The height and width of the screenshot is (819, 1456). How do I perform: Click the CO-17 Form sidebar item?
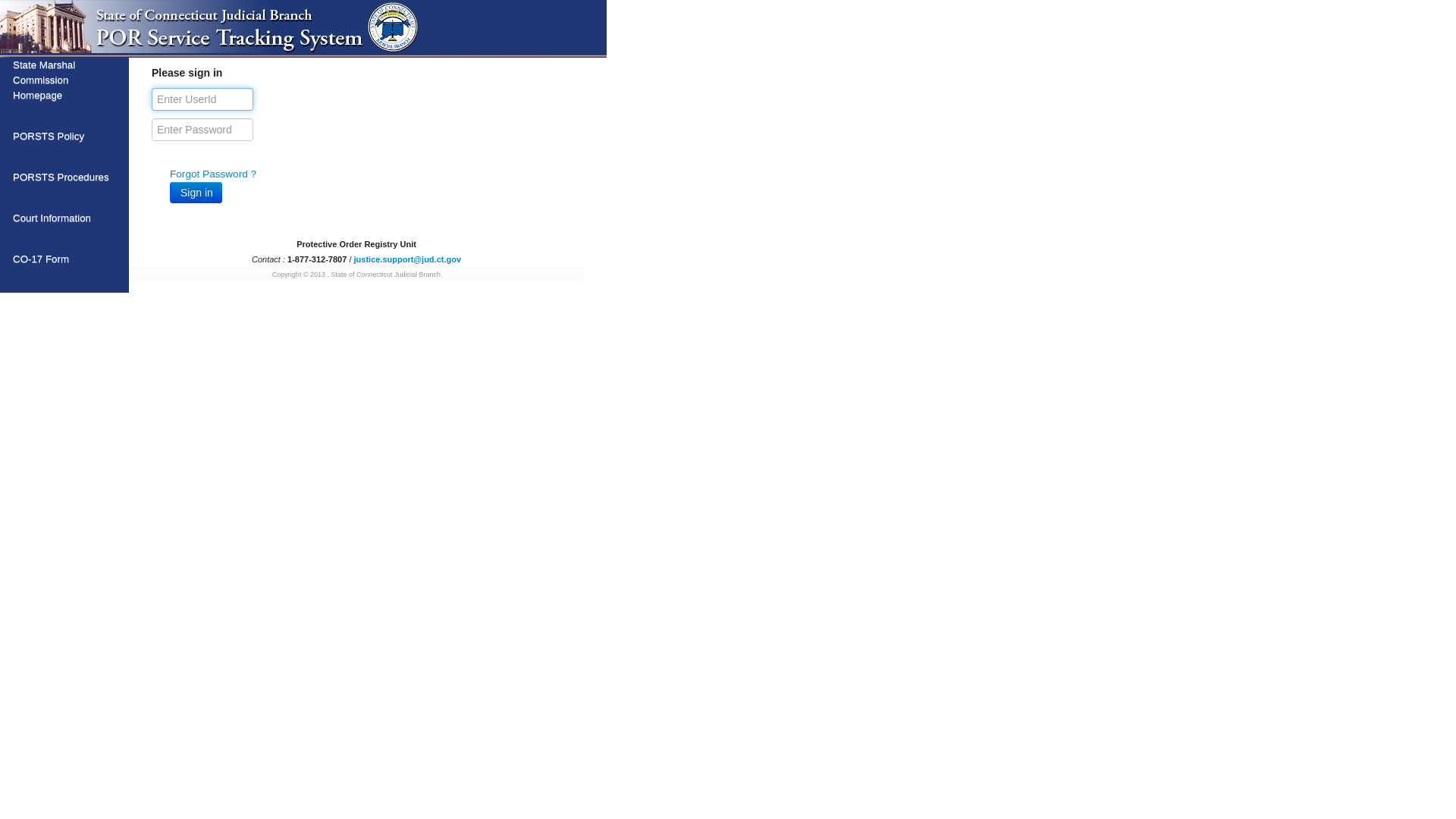coord(41,259)
